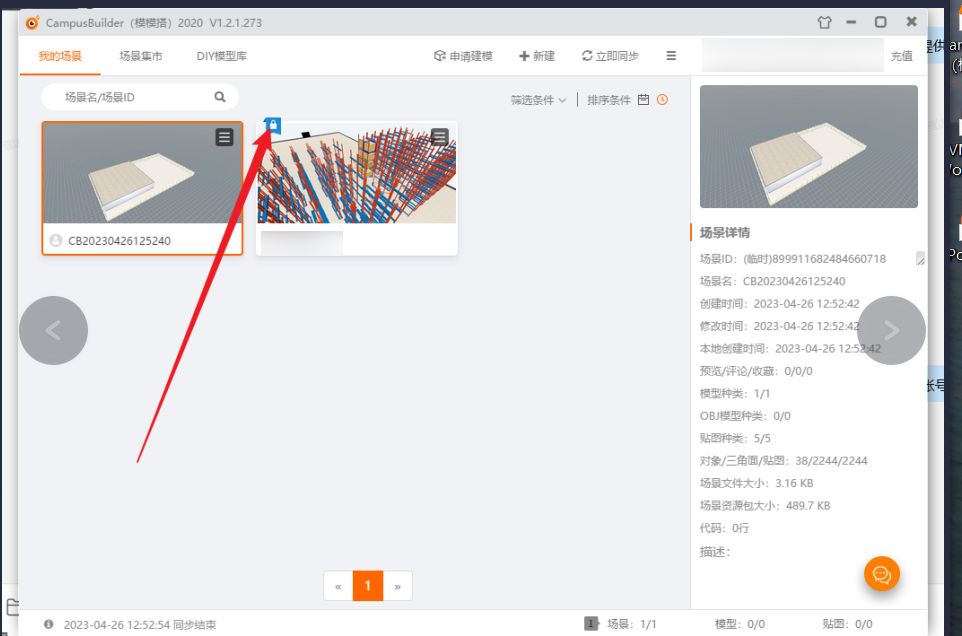Go to the last page with »
Viewport: 962px width, 636px height.
[x=398, y=586]
